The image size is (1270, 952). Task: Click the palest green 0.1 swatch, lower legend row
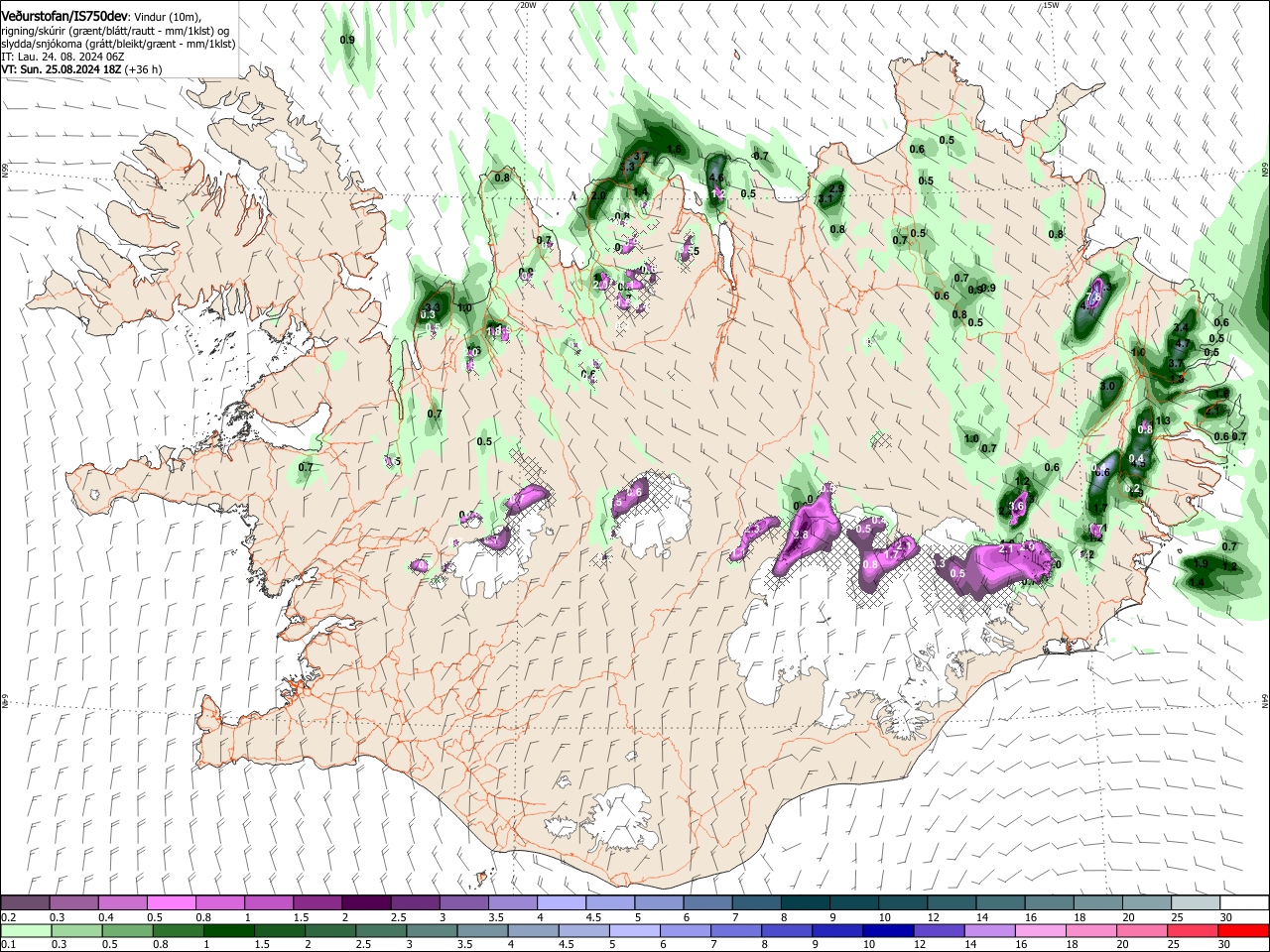pyautogui.click(x=27, y=930)
